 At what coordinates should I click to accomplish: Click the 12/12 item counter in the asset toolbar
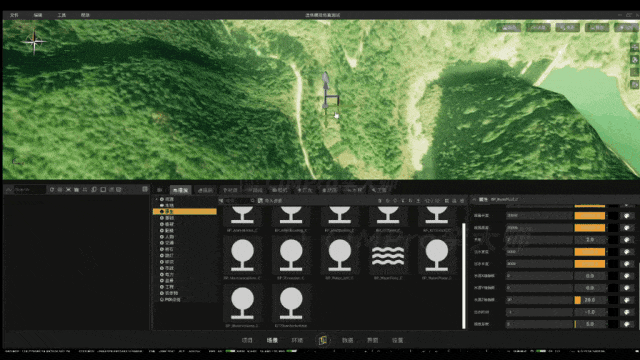(432, 201)
